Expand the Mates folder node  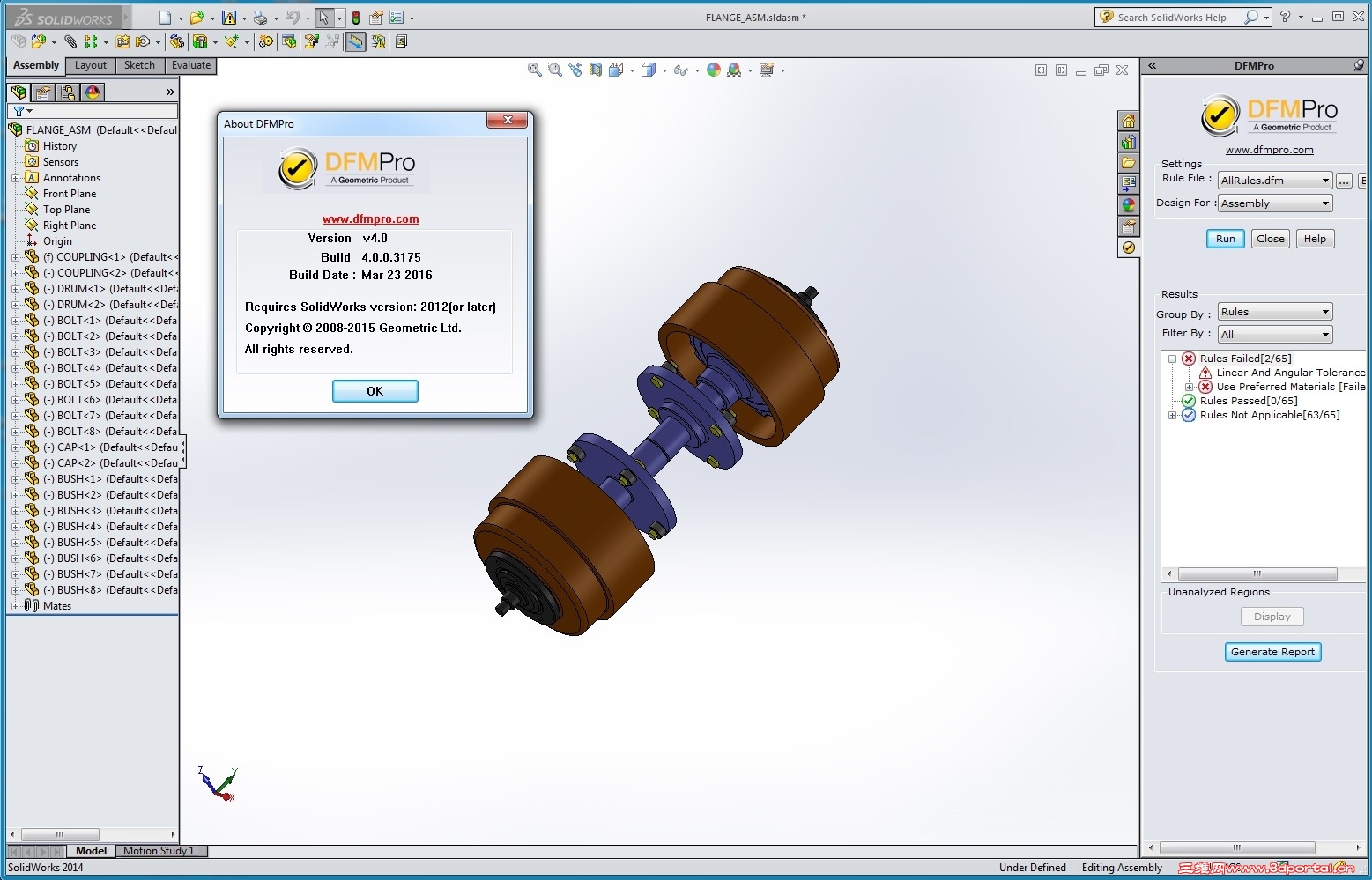(15, 606)
